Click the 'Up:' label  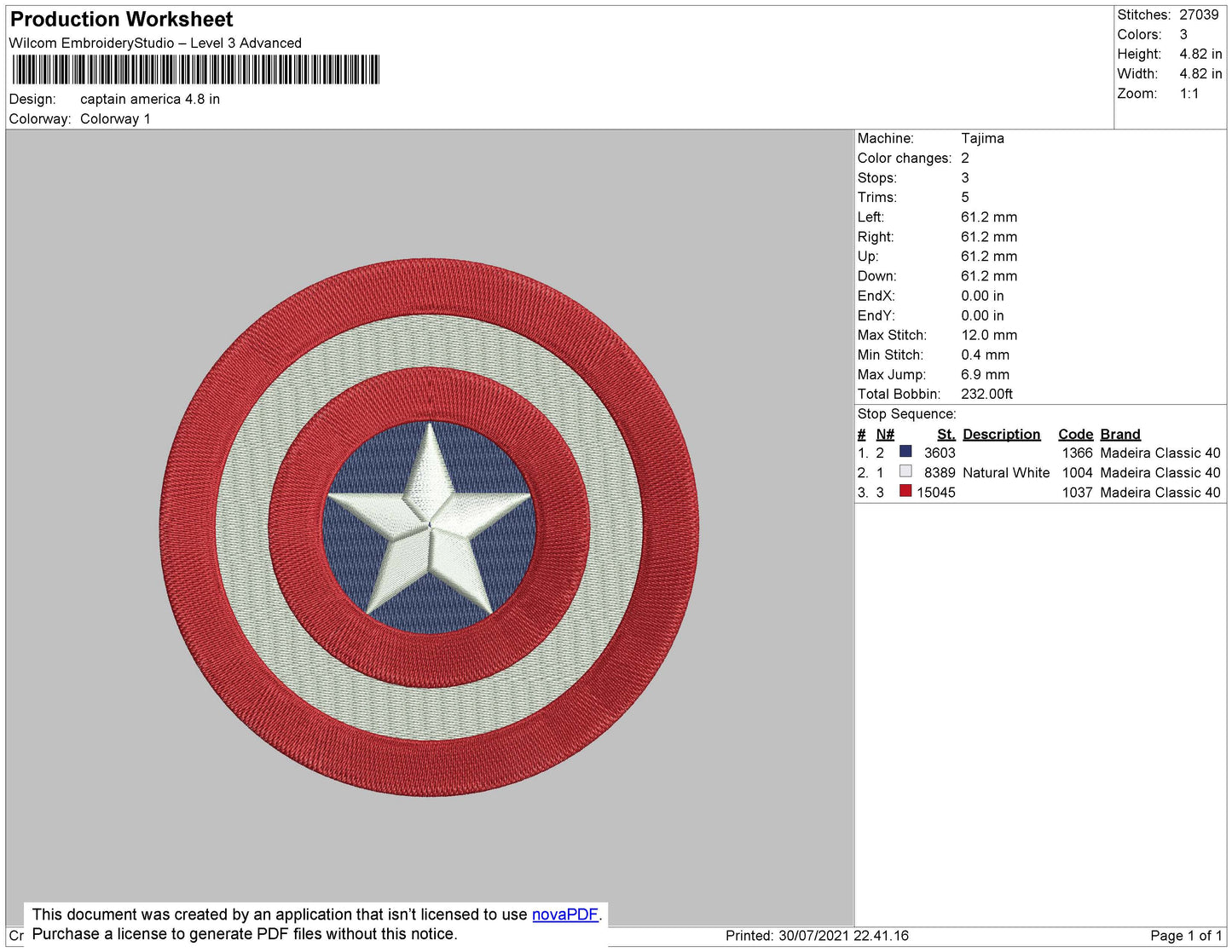tap(868, 257)
